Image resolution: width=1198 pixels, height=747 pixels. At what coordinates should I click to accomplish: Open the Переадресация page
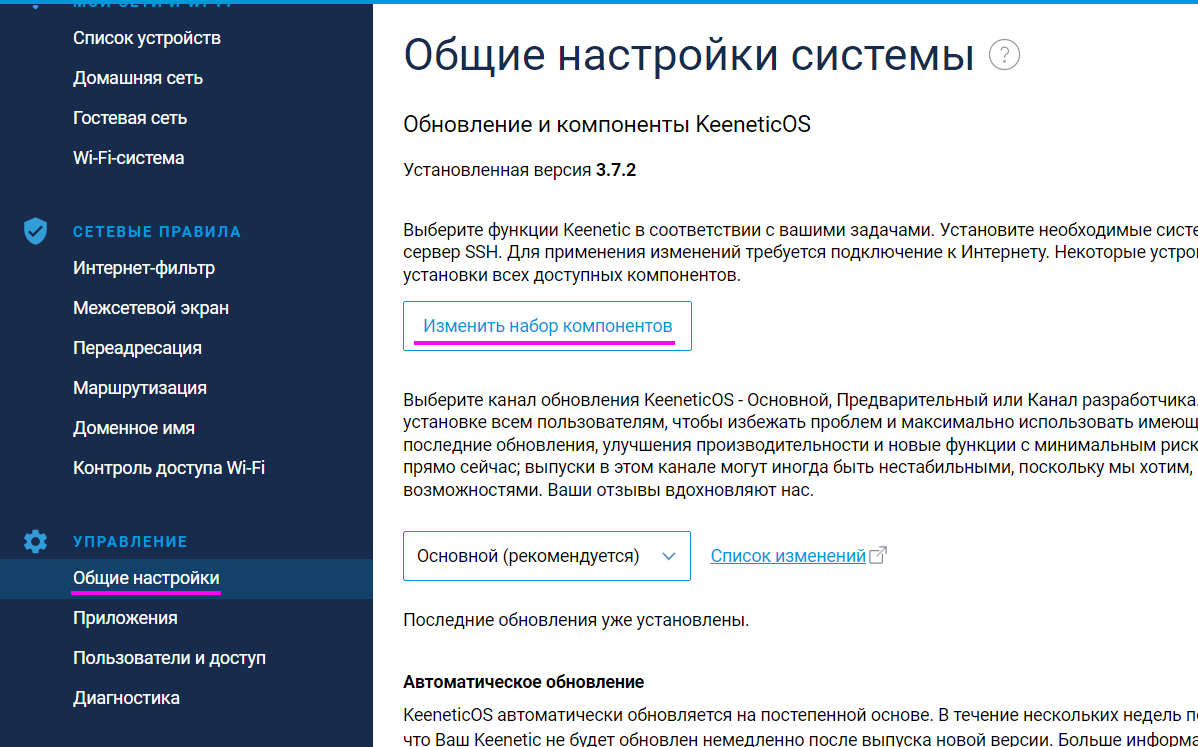click(x=138, y=348)
